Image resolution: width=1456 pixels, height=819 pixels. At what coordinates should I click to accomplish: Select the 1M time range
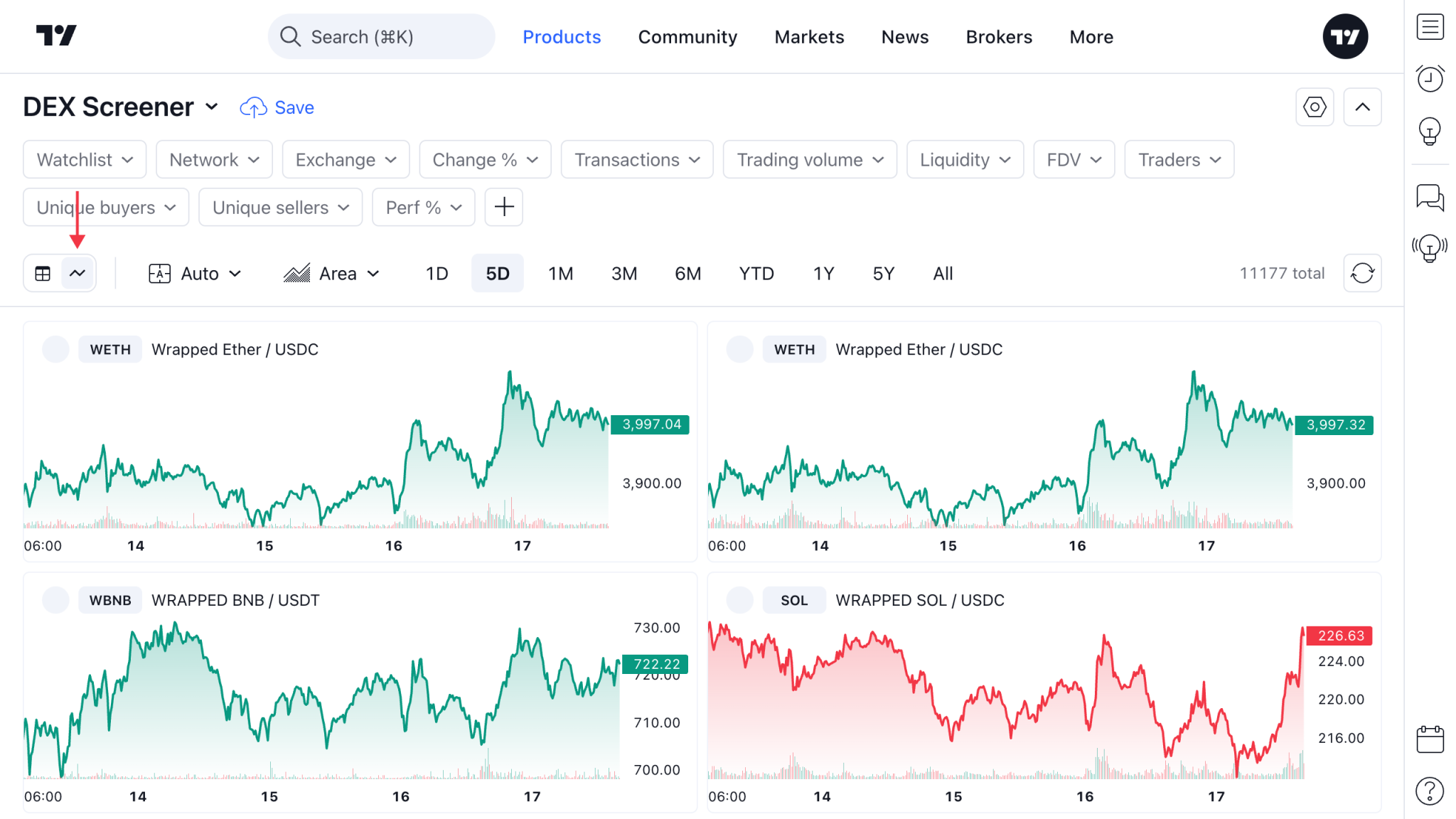pos(560,273)
